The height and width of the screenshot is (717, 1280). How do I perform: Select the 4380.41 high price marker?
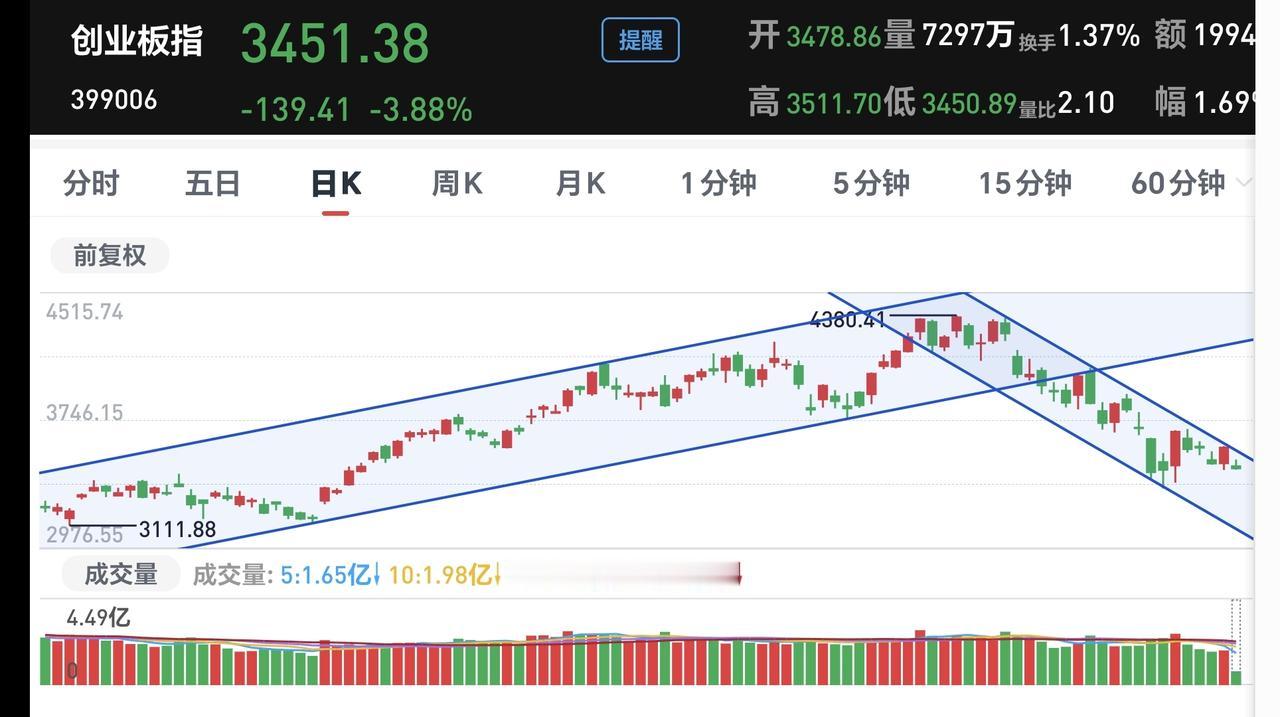tap(848, 320)
